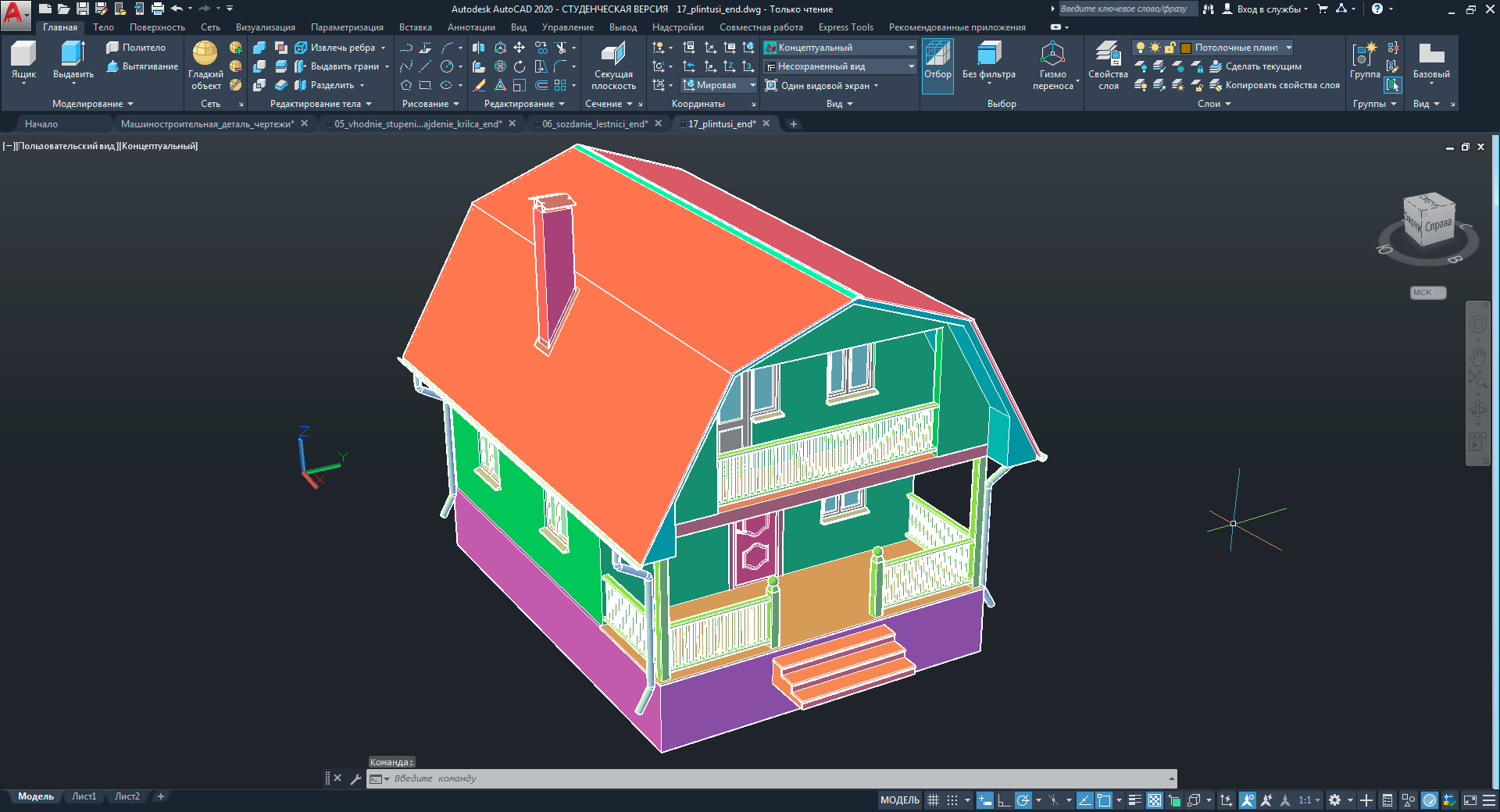This screenshot has width=1500, height=812.
Task: Switch to 06_sozdanie_lestnici_end drawing tab
Action: [595, 124]
